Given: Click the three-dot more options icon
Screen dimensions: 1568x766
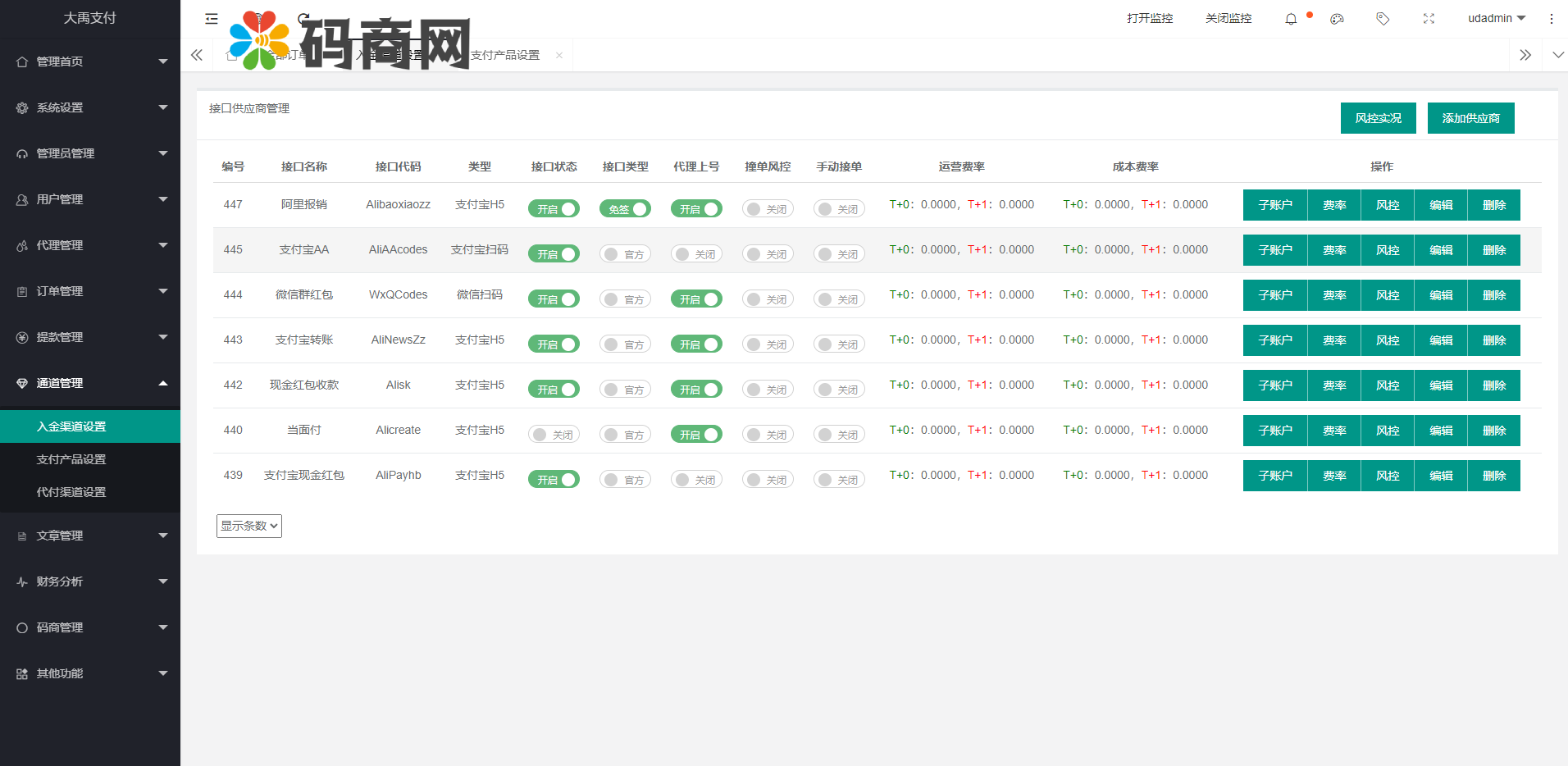Looking at the screenshot, I should [x=1551, y=19].
